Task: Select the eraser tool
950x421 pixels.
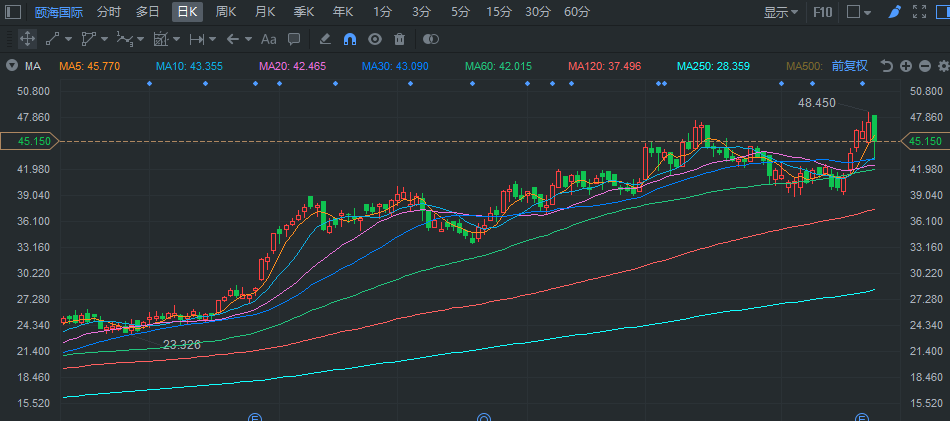Action: click(x=325, y=39)
